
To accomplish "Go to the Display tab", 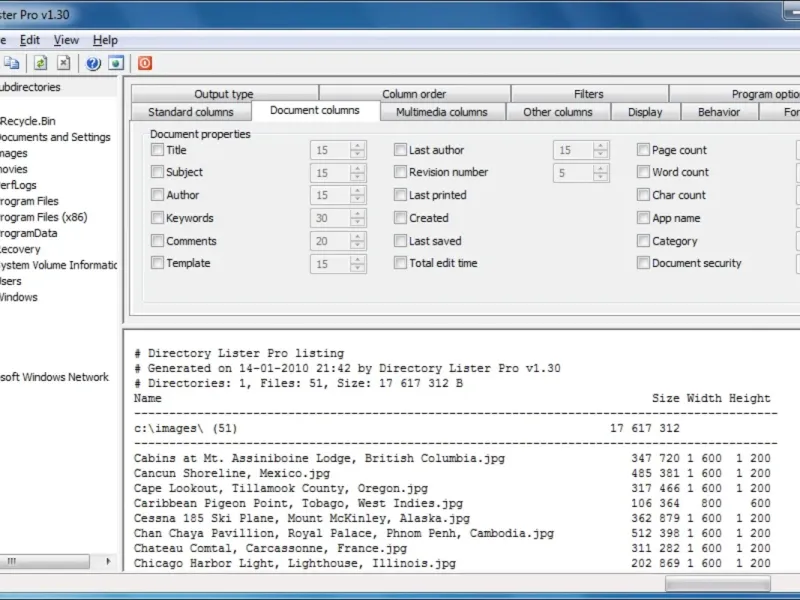I will pyautogui.click(x=645, y=112).
